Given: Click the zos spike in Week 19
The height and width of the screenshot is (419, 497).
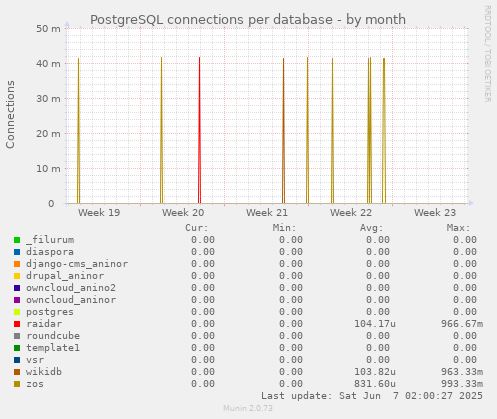Looking at the screenshot, I should coord(79,131).
